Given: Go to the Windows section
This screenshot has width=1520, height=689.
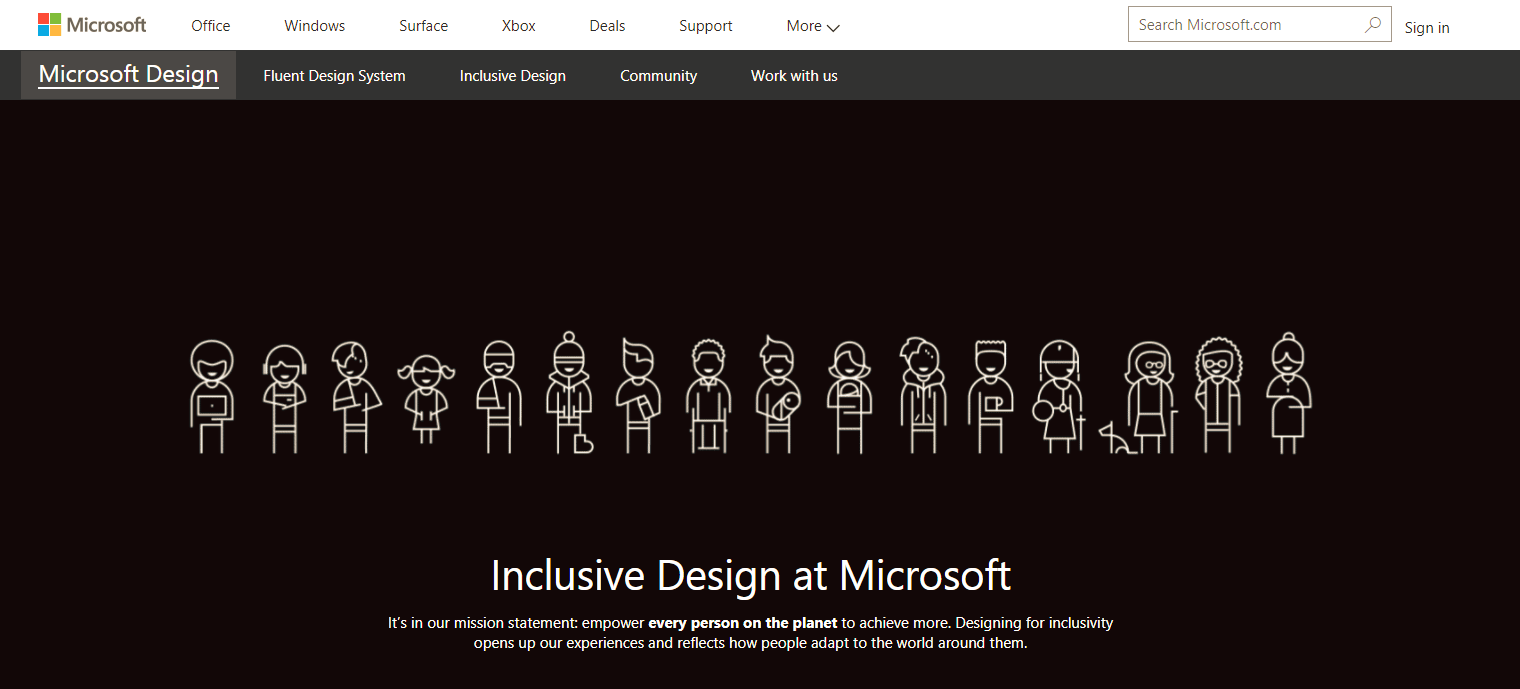Looking at the screenshot, I should [314, 26].
